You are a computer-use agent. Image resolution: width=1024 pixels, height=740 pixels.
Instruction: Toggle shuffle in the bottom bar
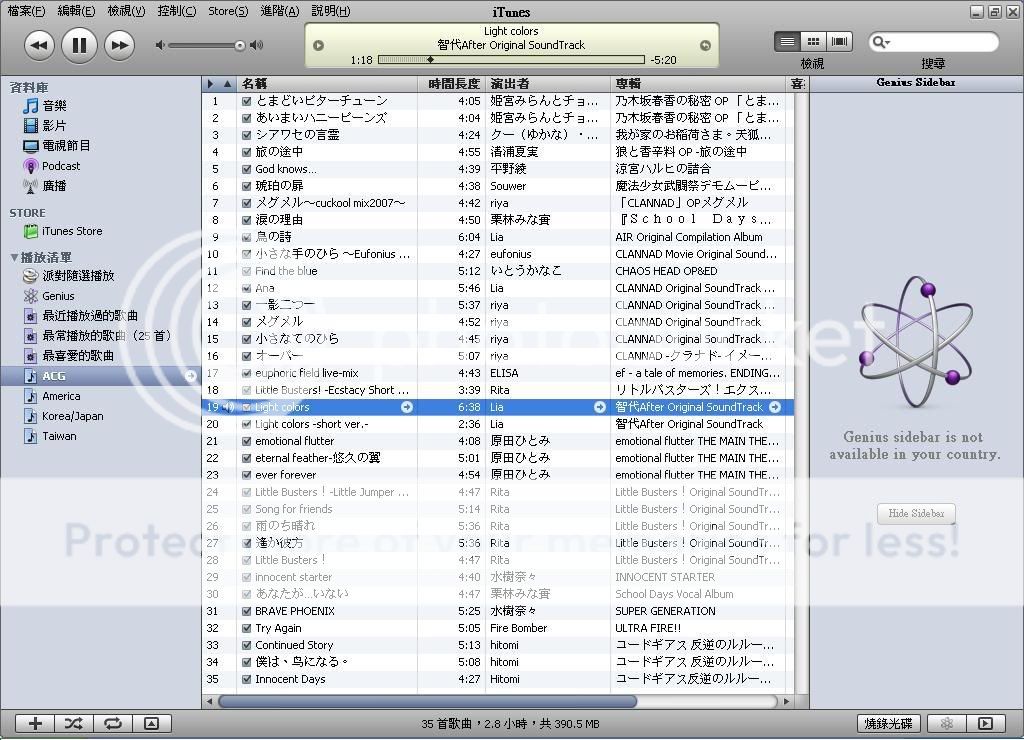click(x=73, y=723)
